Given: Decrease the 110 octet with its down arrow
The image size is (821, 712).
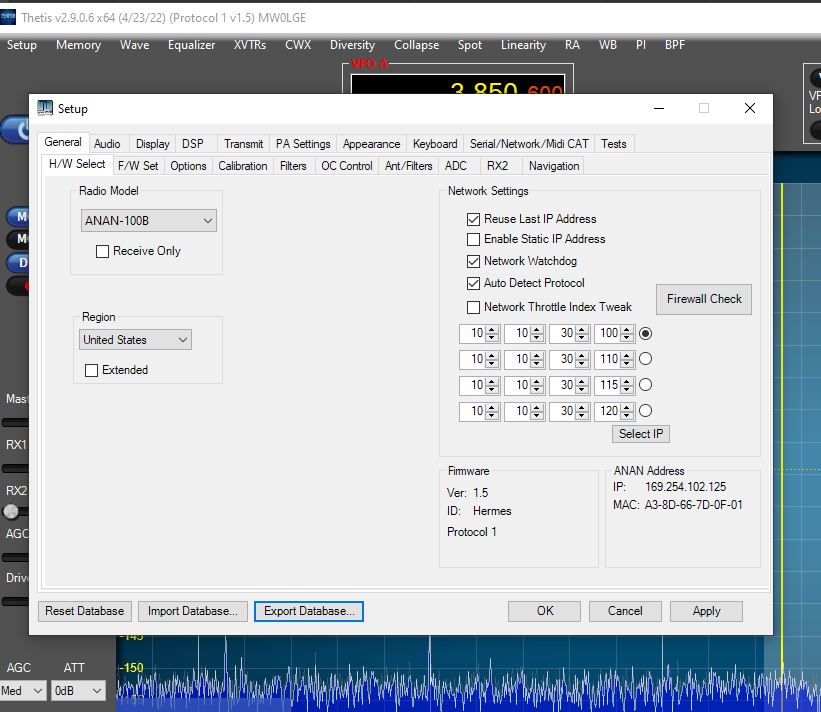Looking at the screenshot, I should [x=627, y=363].
